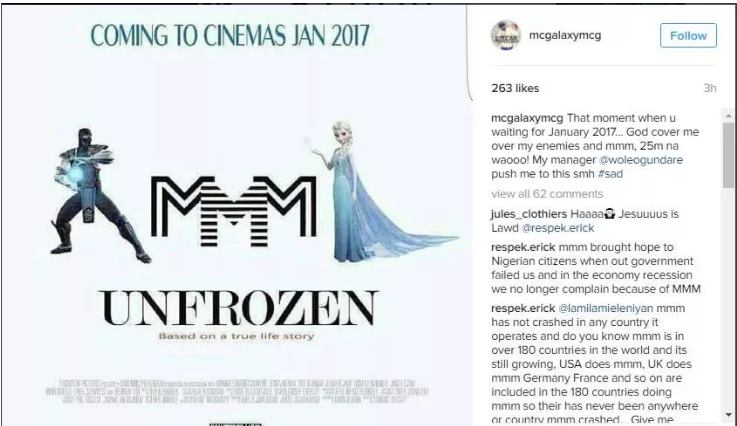Screen dimensions: 737x426
Task: Open the first respek.erick commenter name
Action: tap(523, 247)
